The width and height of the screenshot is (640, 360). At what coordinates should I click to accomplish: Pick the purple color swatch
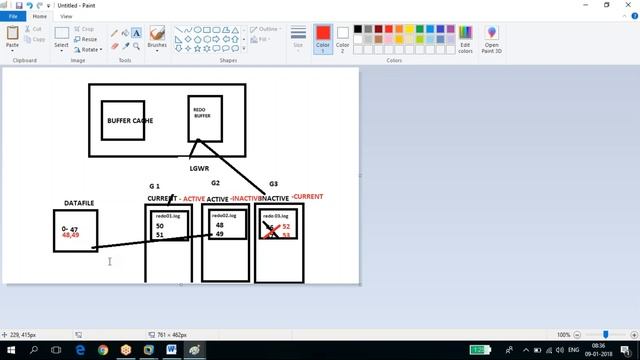[x=451, y=29]
